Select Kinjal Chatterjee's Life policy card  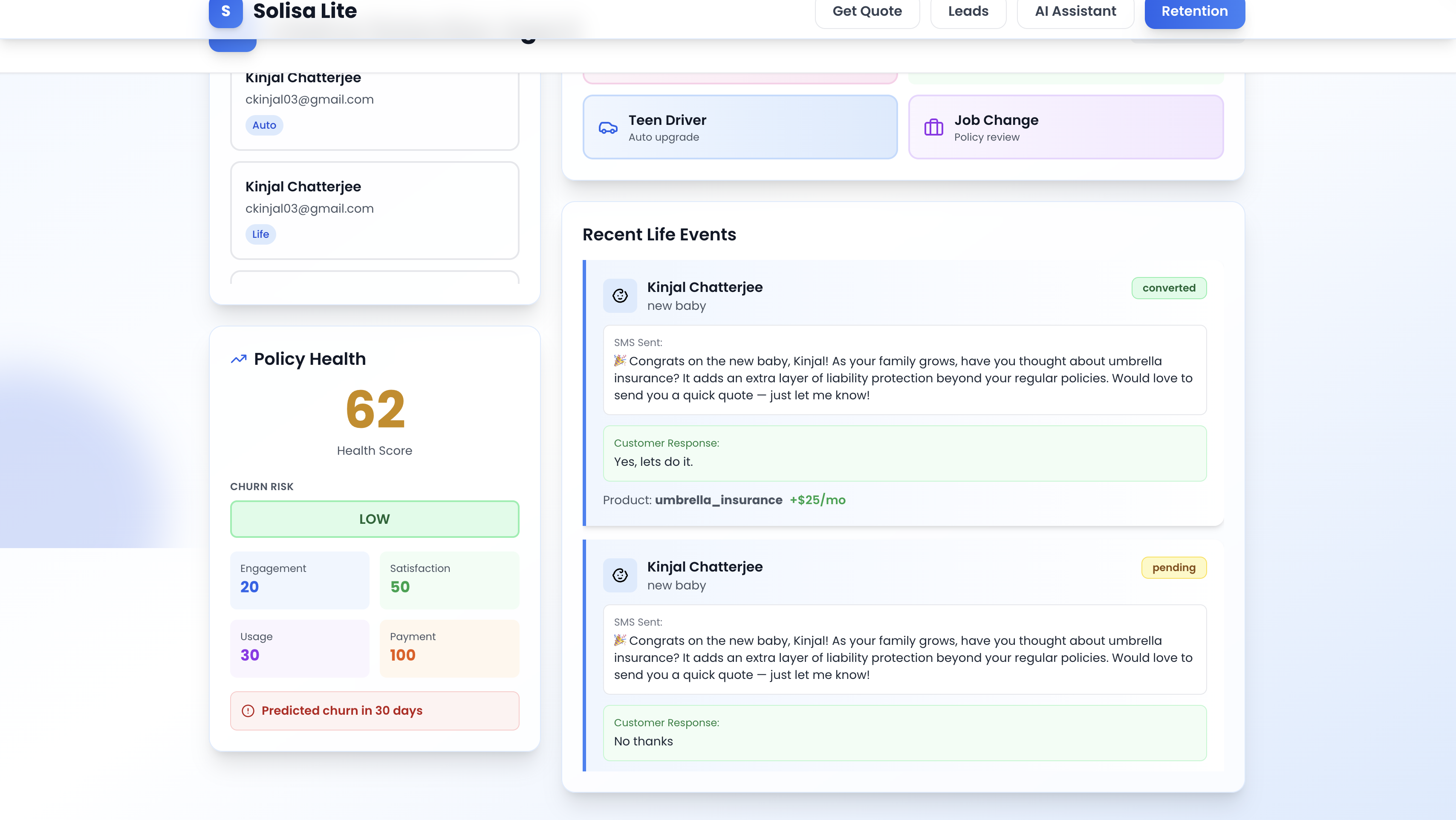[374, 210]
